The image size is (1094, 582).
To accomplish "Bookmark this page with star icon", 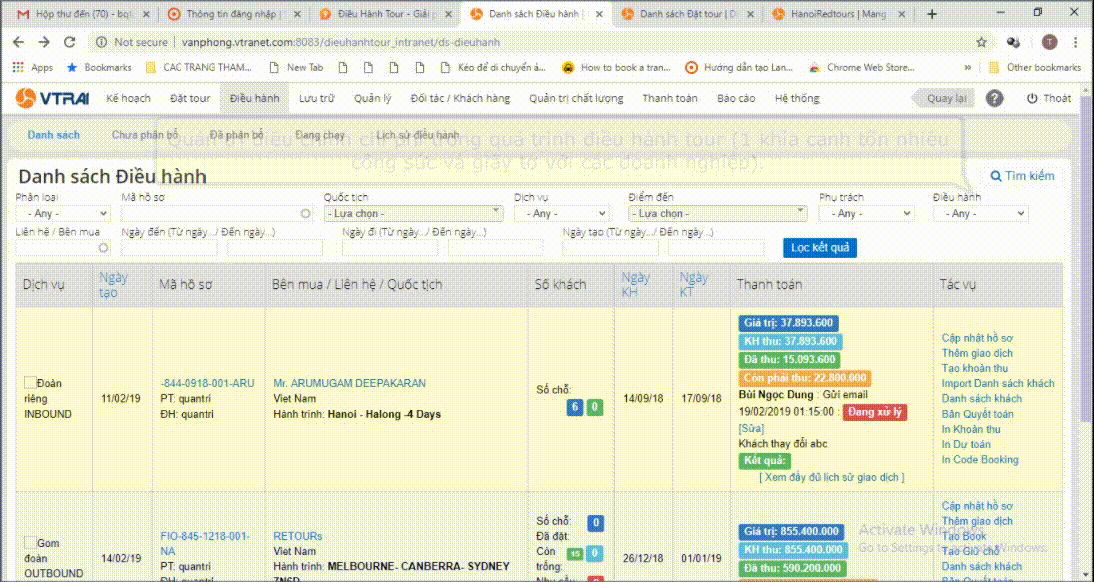I will [x=981, y=42].
